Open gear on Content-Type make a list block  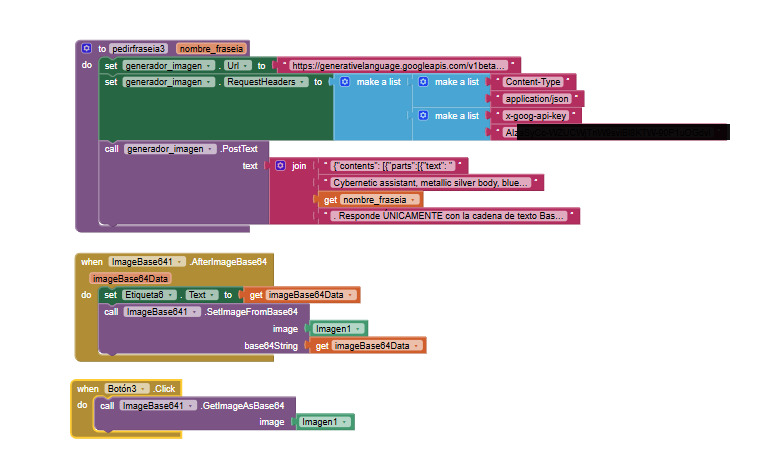tap(423, 82)
